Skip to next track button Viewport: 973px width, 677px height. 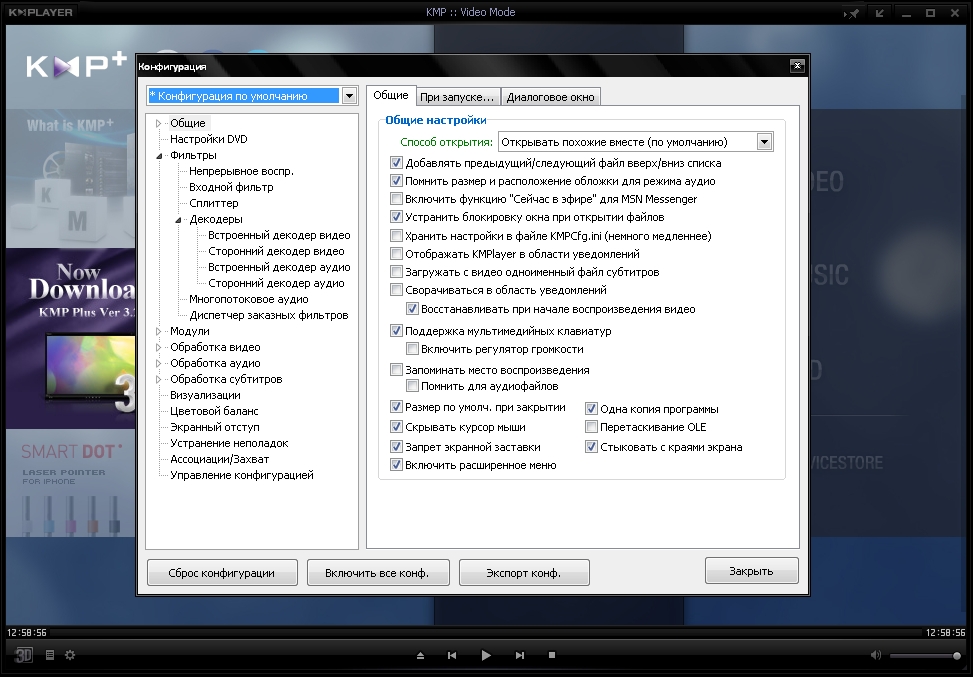pos(520,655)
